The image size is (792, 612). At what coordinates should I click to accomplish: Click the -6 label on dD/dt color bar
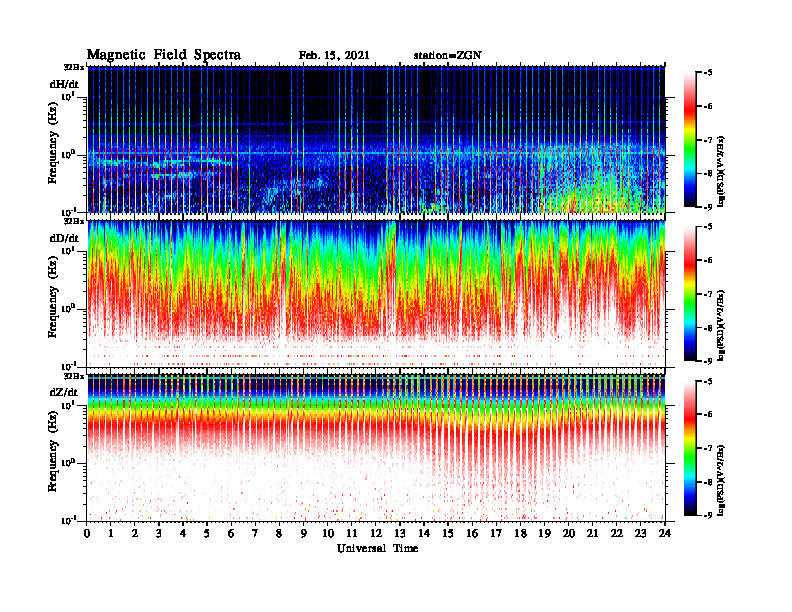(708, 260)
